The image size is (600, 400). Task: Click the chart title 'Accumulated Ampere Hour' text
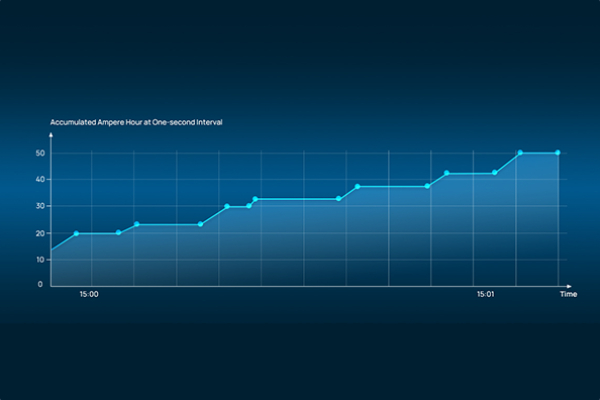tap(96, 122)
